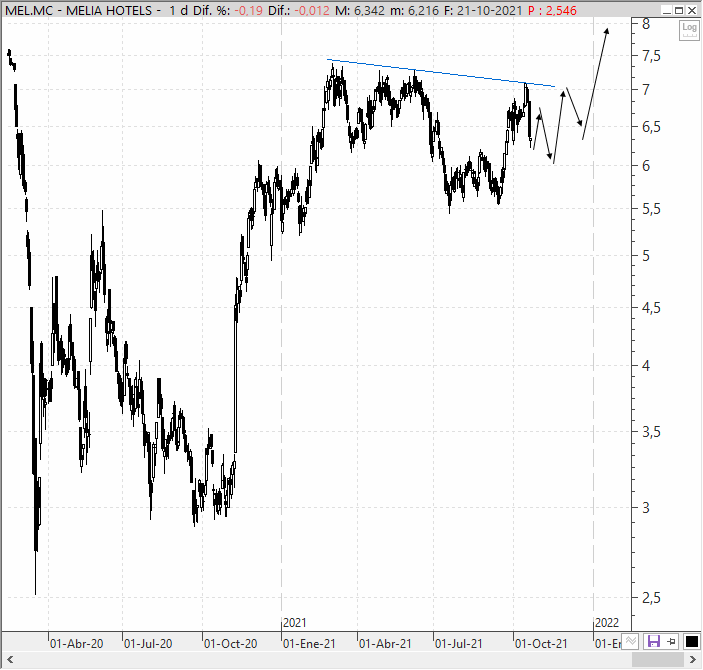Click the maximum value M: 6,342
This screenshot has width=703, height=670.
(x=360, y=10)
